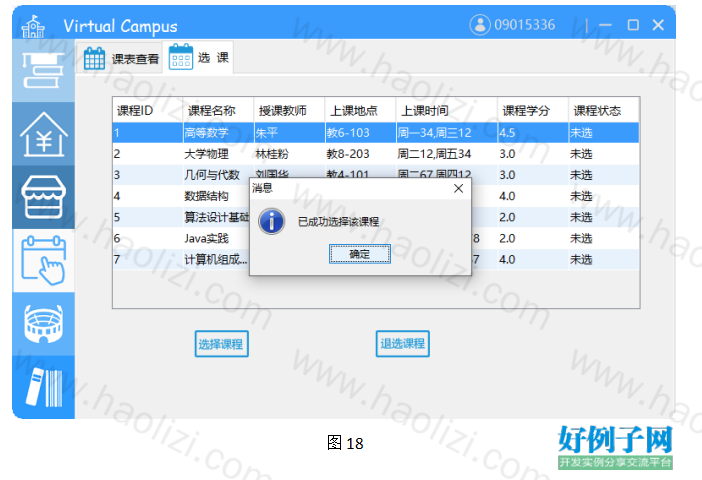Click teacher cell 朱平
The height and width of the screenshot is (480, 702).
pyautogui.click(x=289, y=133)
